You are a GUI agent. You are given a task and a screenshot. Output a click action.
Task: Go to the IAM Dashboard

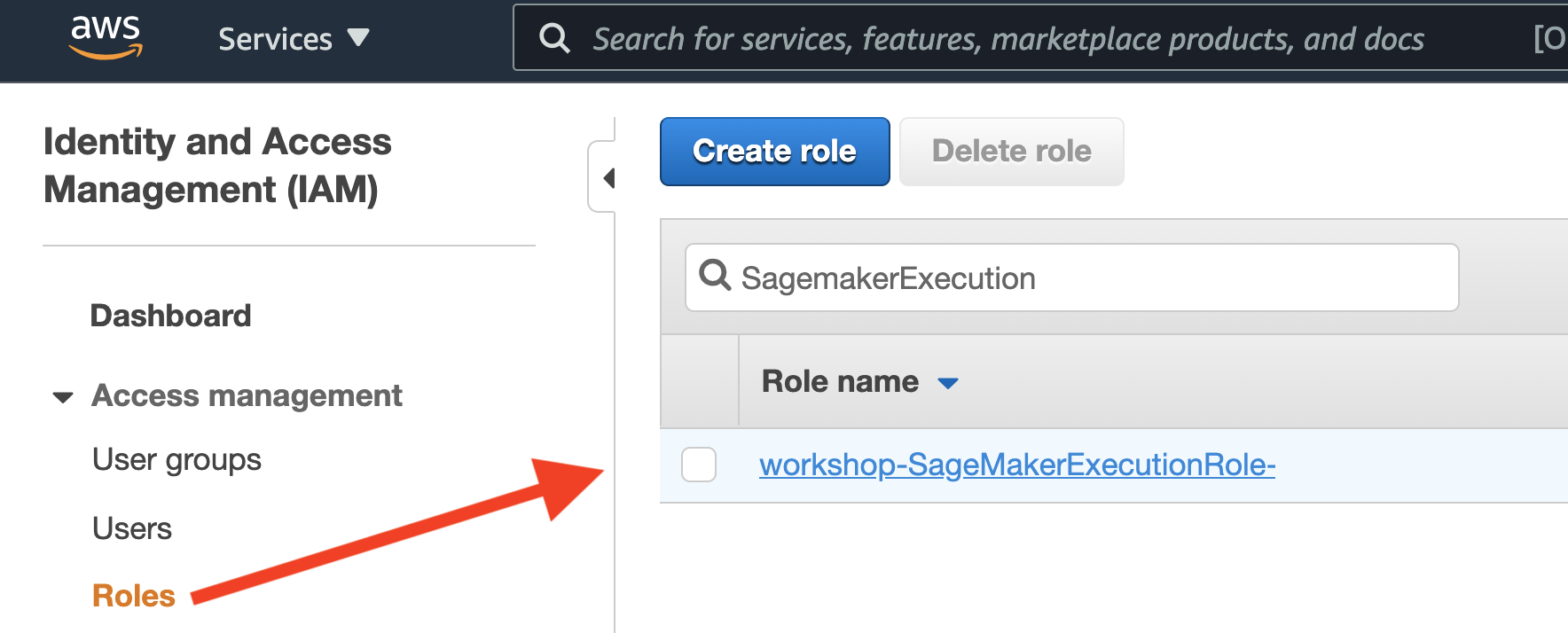coord(170,316)
